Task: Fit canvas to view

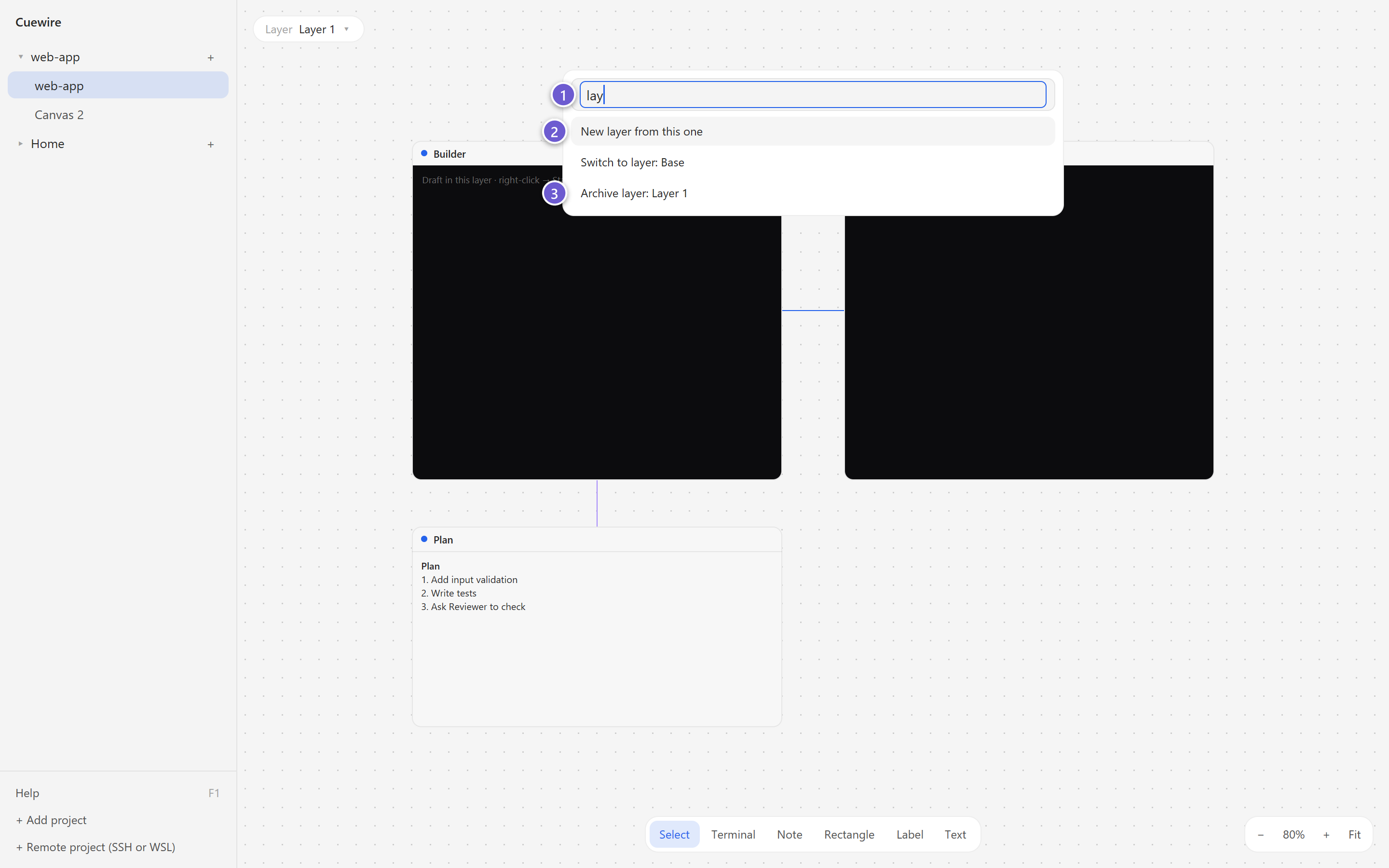Action: click(1354, 835)
